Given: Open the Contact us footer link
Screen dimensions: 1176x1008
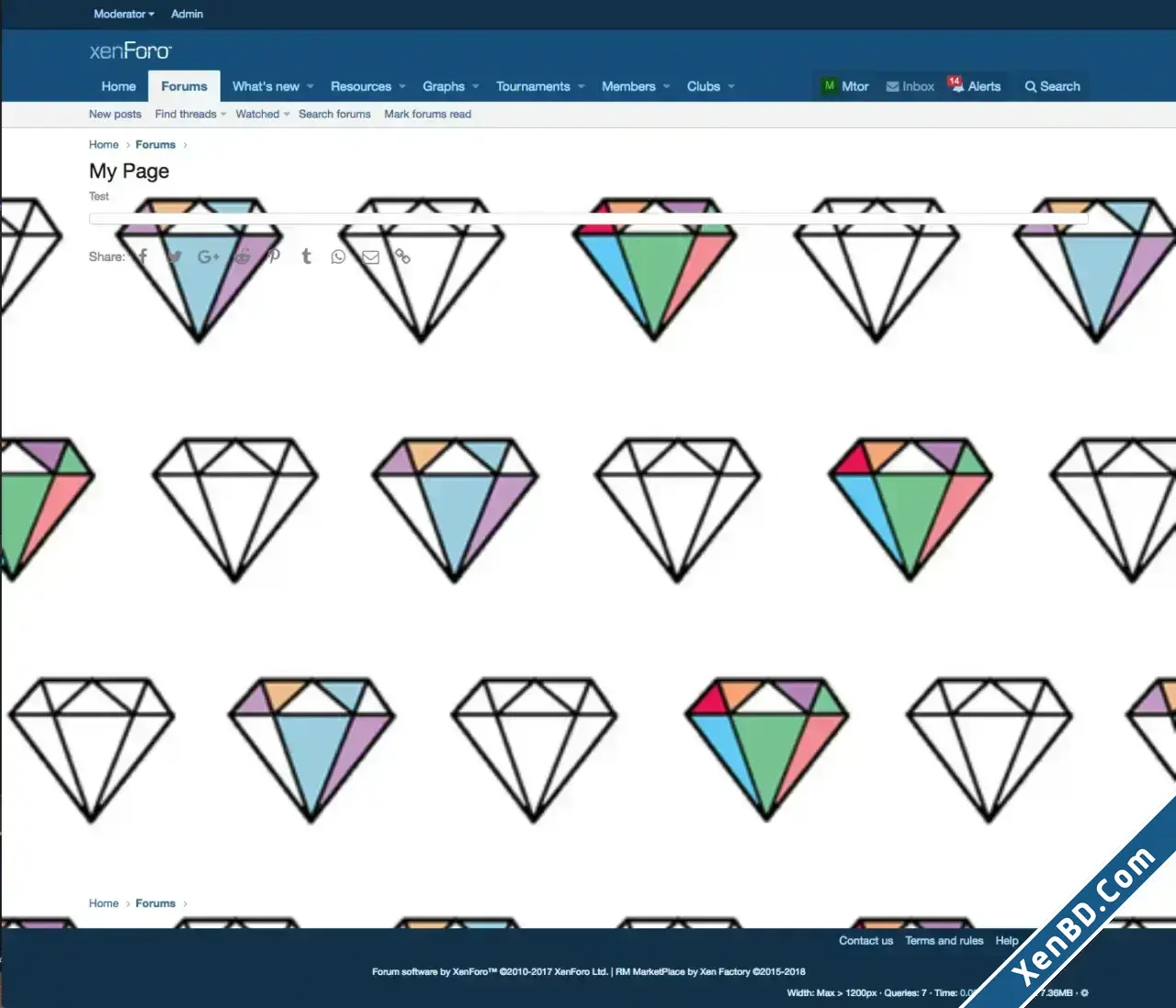Looking at the screenshot, I should pos(865,940).
